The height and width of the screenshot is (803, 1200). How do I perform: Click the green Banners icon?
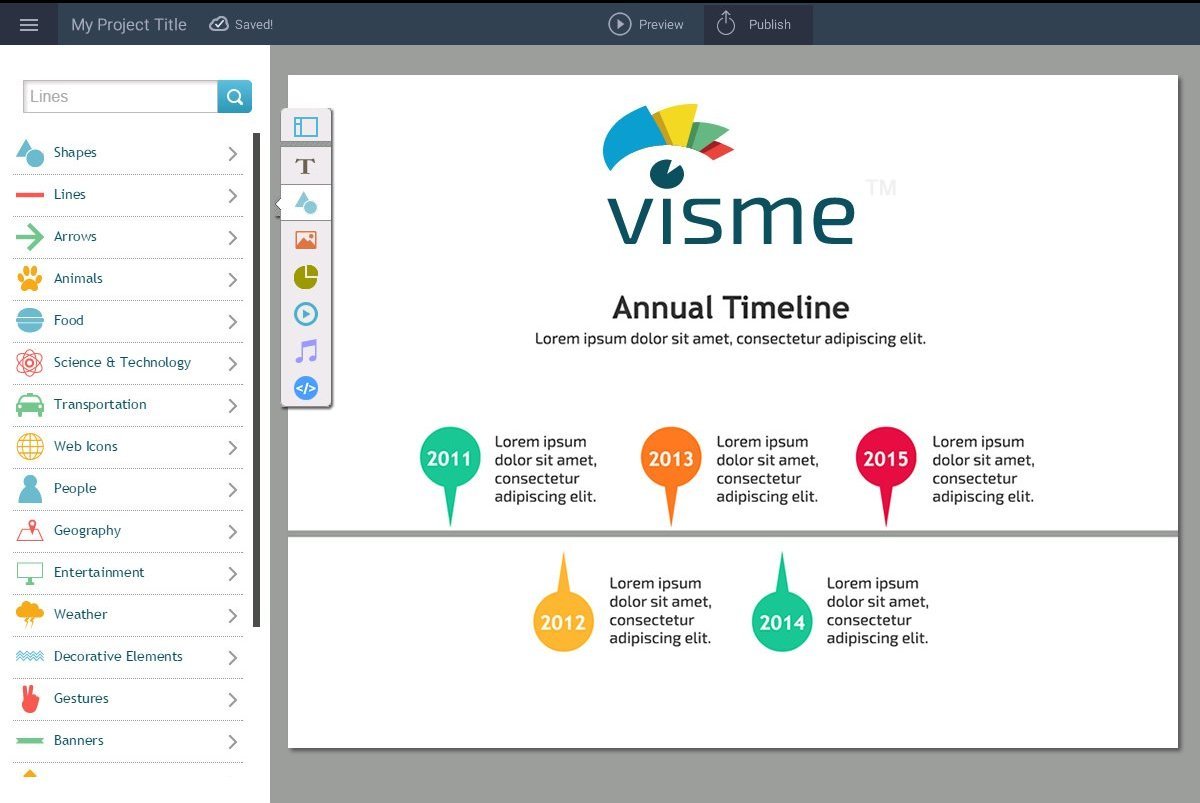[30, 741]
